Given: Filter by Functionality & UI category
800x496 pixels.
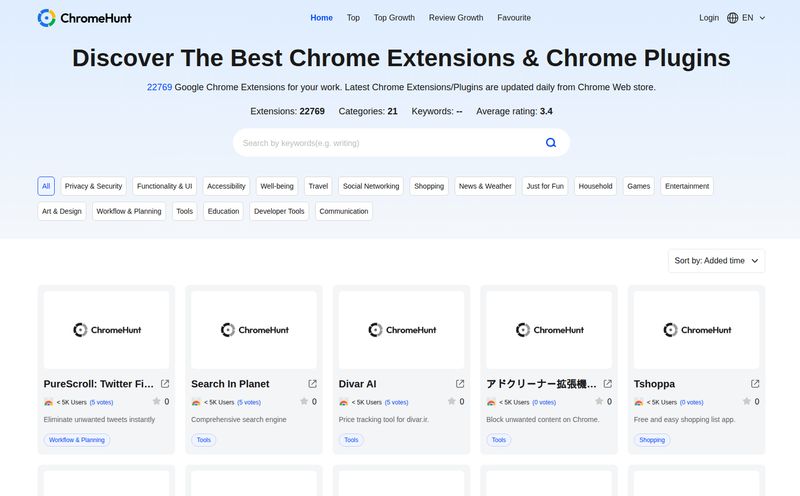Looking at the screenshot, I should [x=164, y=186].
